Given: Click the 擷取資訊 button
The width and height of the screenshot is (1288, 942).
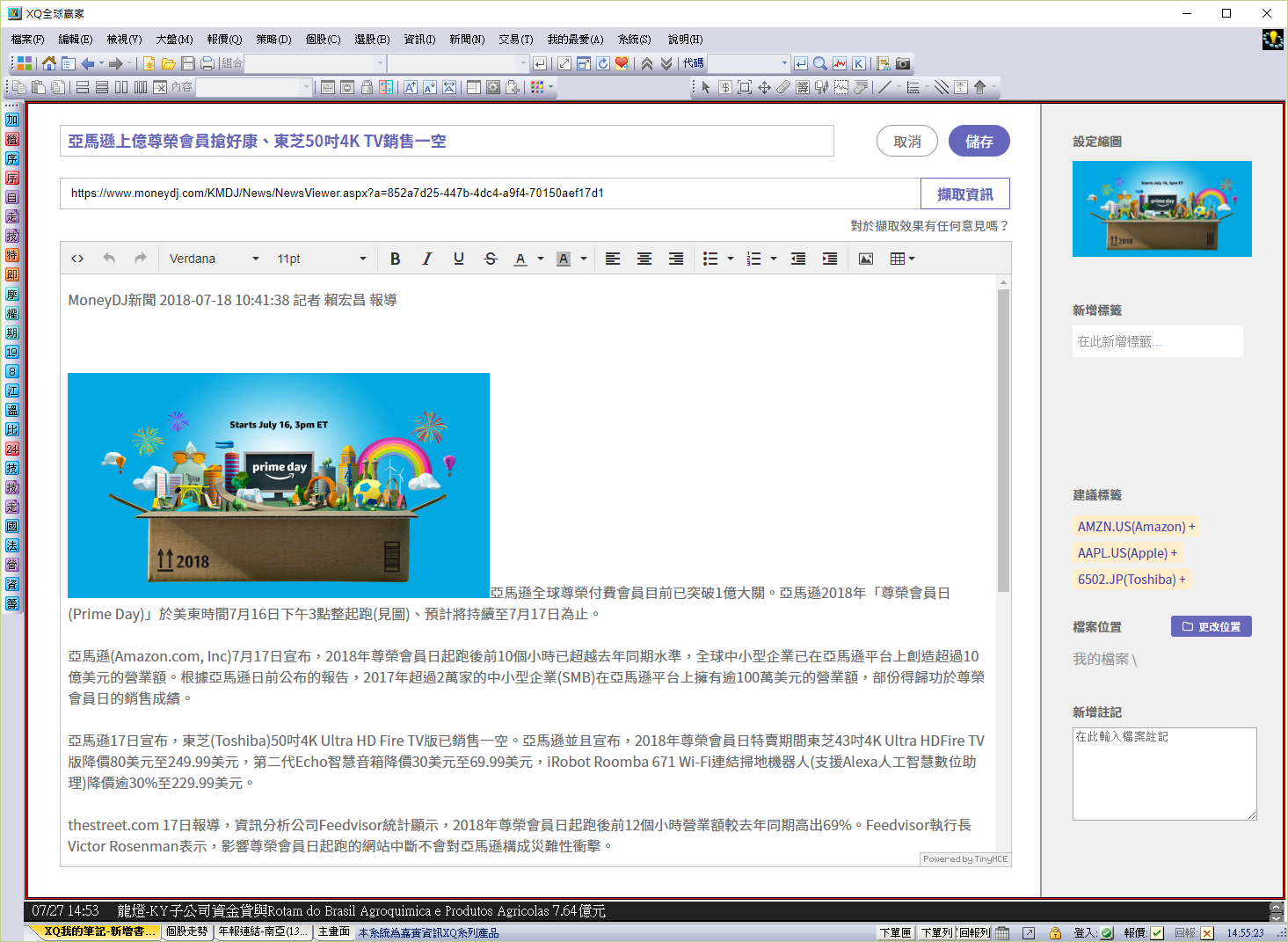Looking at the screenshot, I should [x=965, y=194].
